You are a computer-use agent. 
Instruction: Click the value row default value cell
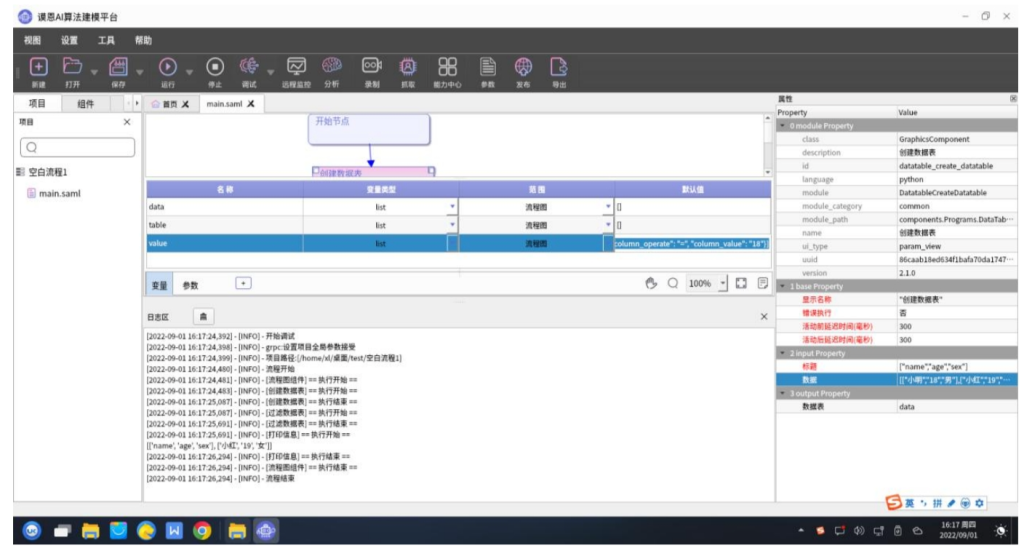tap(692, 244)
